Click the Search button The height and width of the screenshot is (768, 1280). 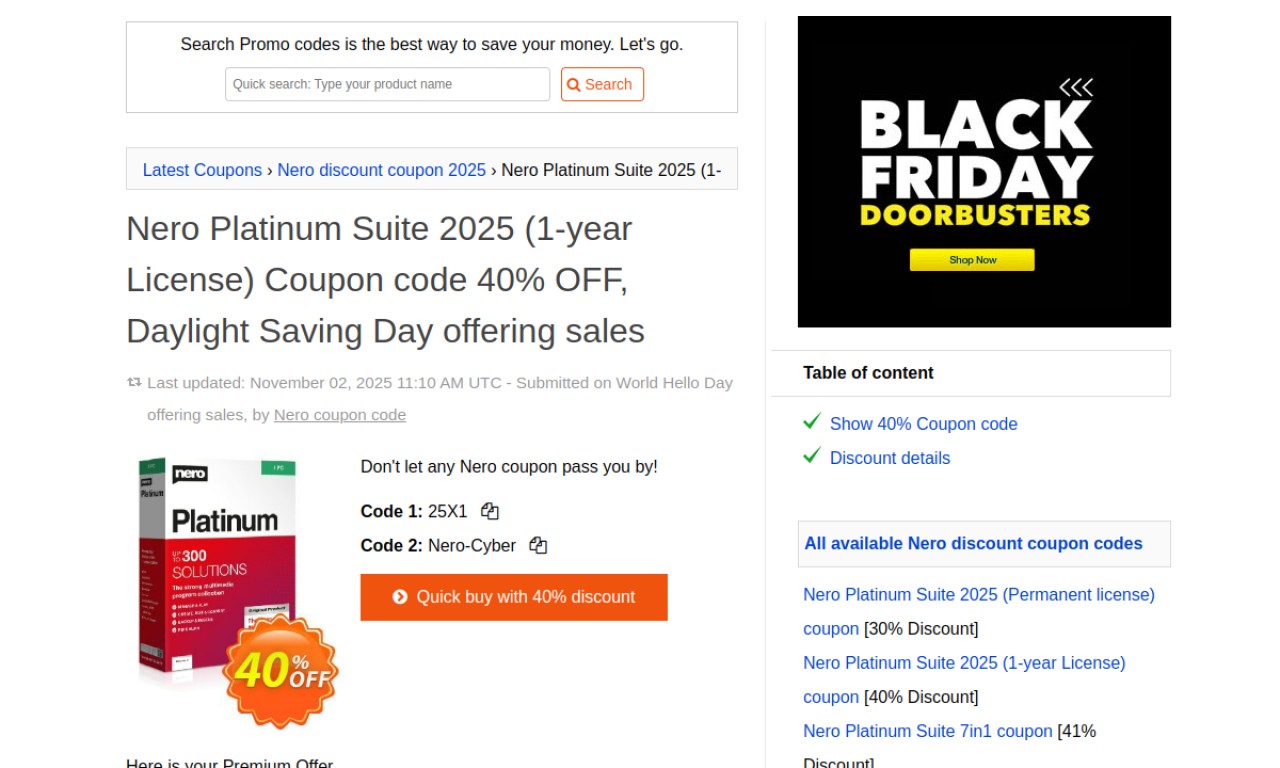[602, 84]
